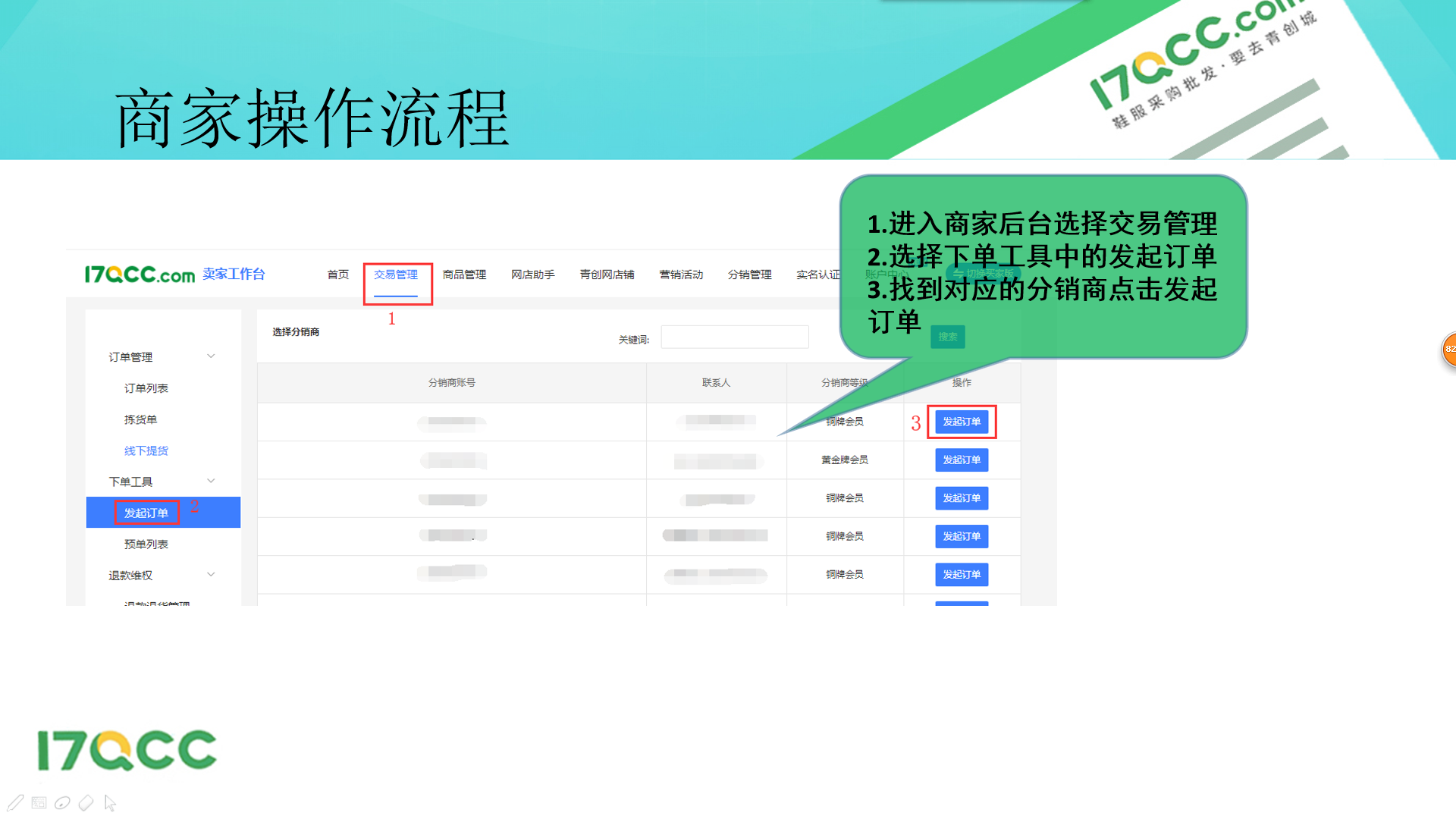Go to the 分销管理 tab
Viewport: 1456px width, 819px height.
tap(749, 275)
